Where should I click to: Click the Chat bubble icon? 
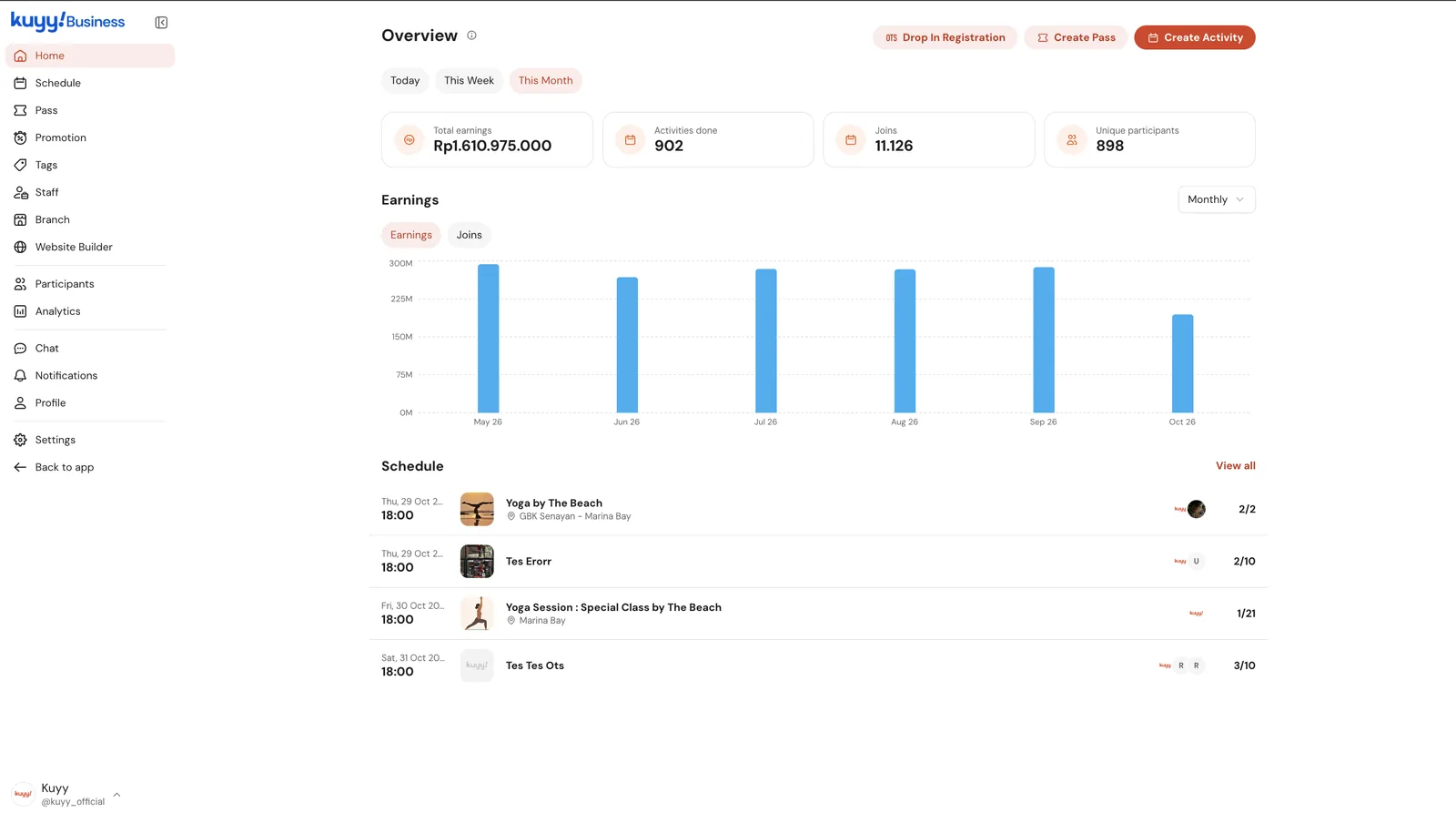pos(20,348)
